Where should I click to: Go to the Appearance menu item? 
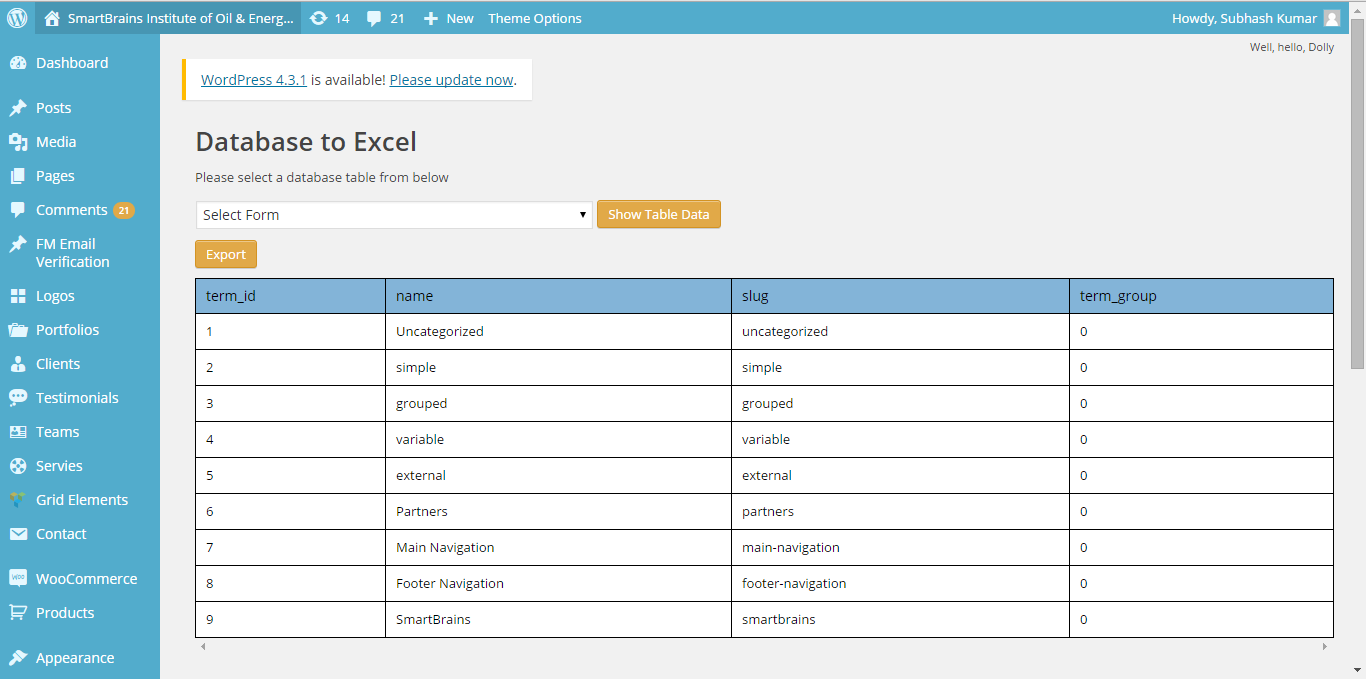pos(75,658)
